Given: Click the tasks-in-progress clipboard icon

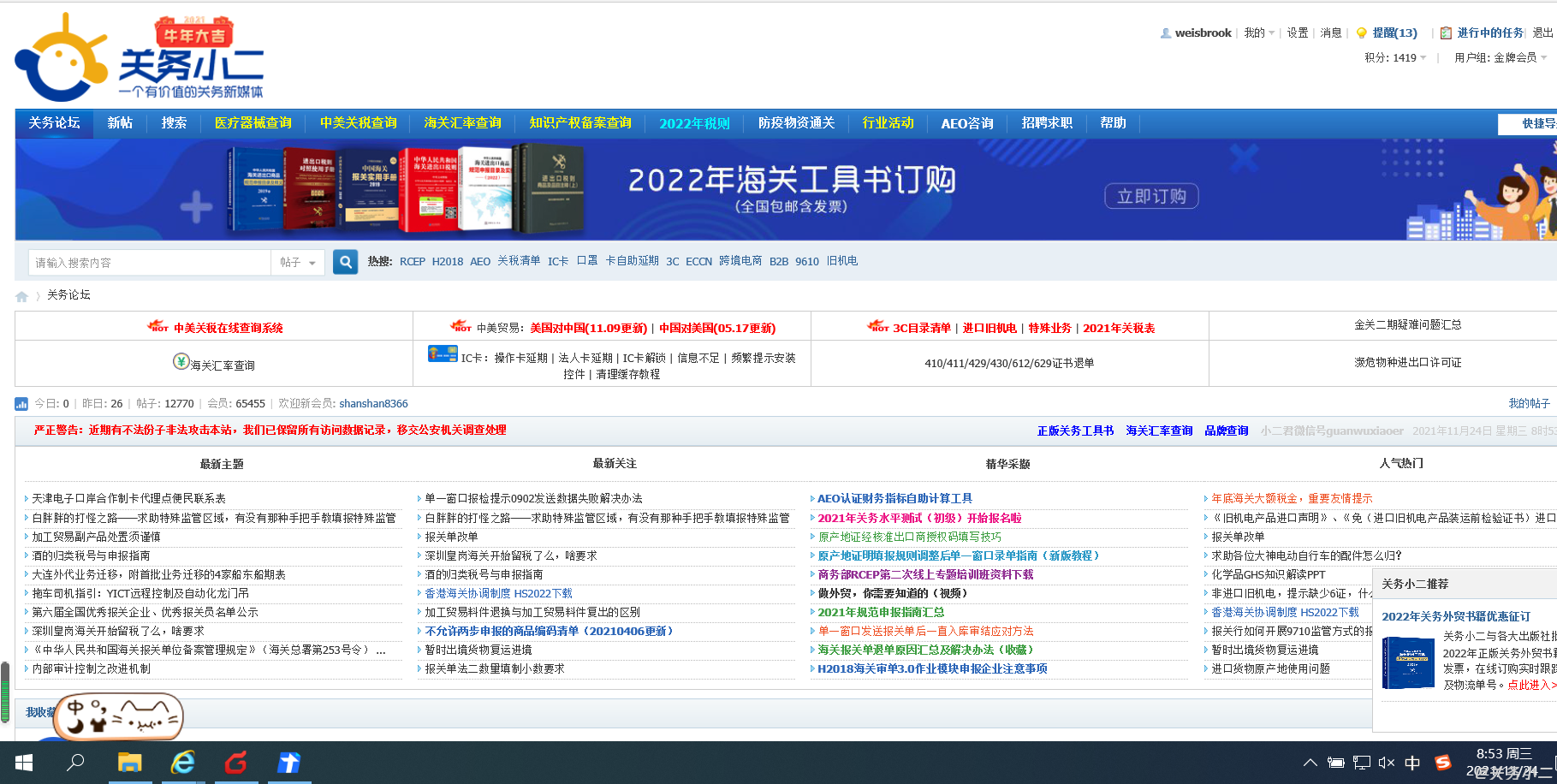Looking at the screenshot, I should pos(1446,33).
